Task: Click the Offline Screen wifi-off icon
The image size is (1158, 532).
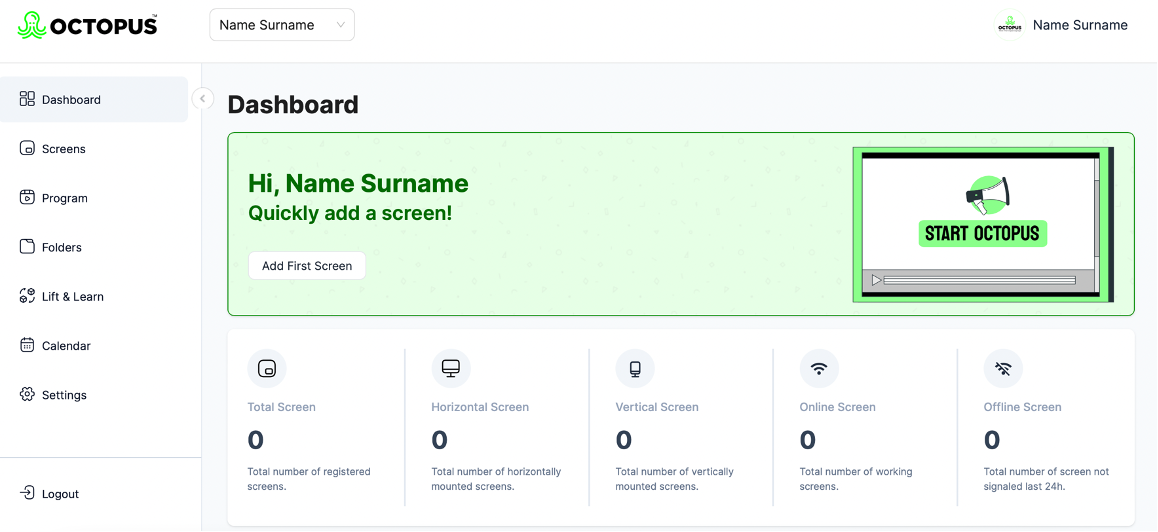Action: [1003, 369]
